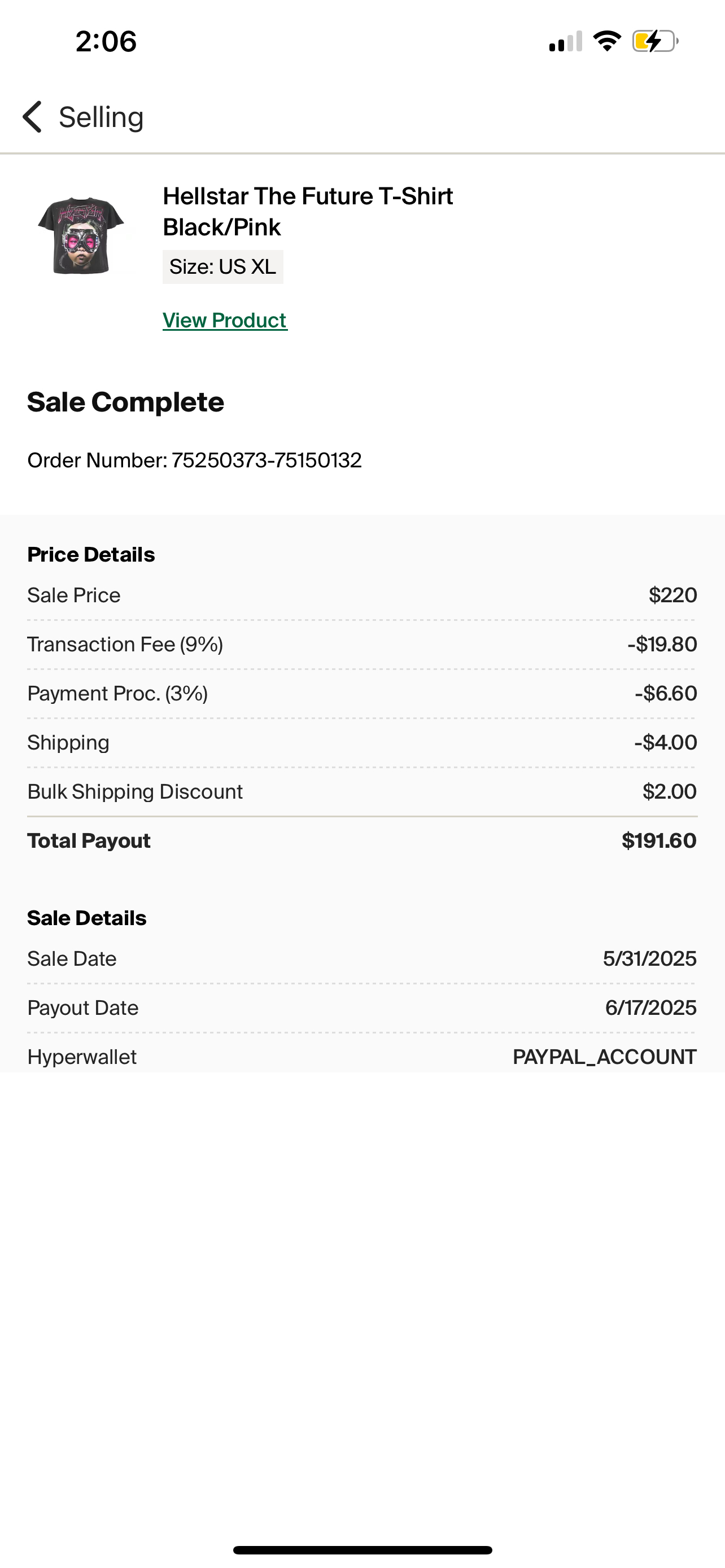Tap the Sale Complete heading
The height and width of the screenshot is (1568, 725).
[x=125, y=402]
